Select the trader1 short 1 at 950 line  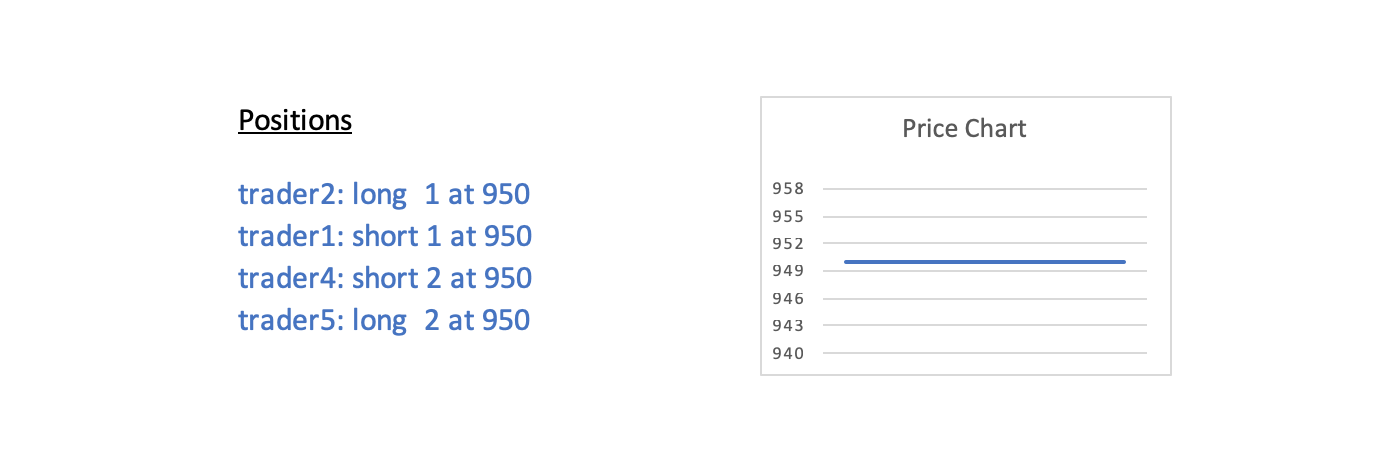tap(385, 236)
